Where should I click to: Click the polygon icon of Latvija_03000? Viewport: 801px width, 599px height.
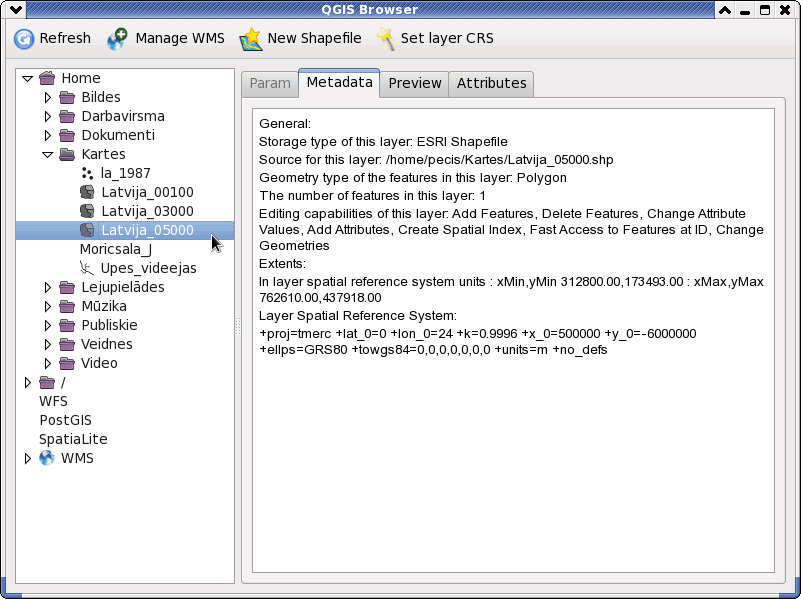click(87, 211)
